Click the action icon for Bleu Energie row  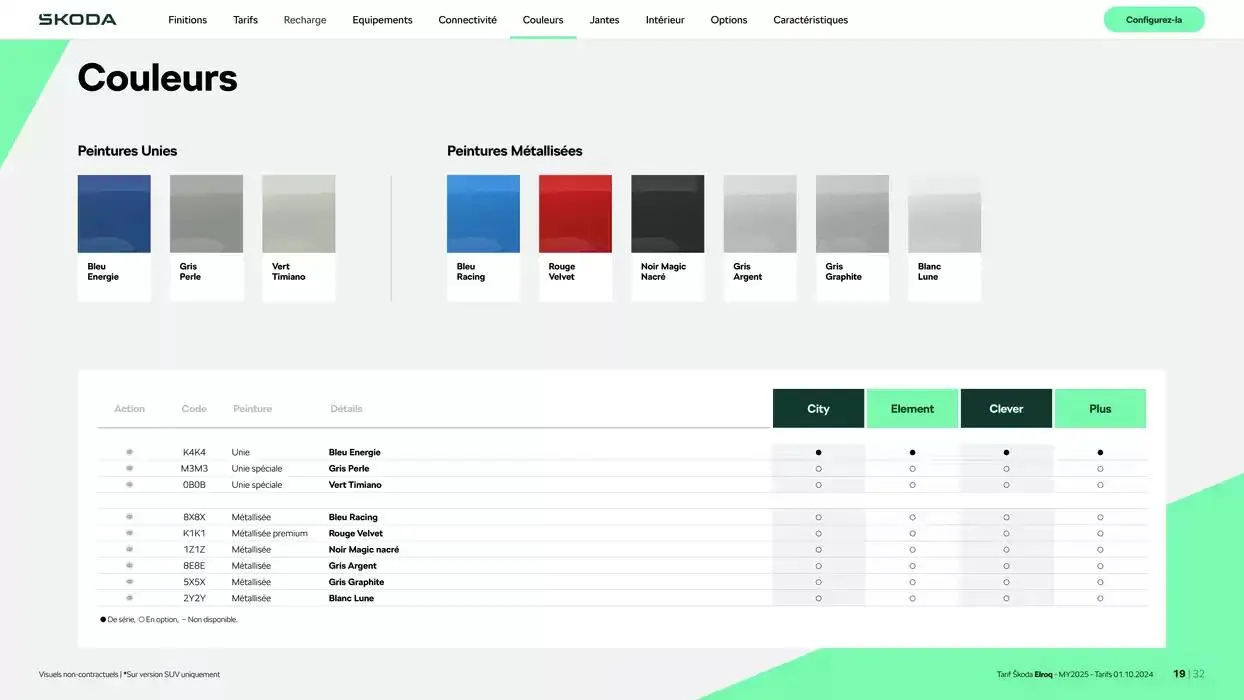click(129, 452)
